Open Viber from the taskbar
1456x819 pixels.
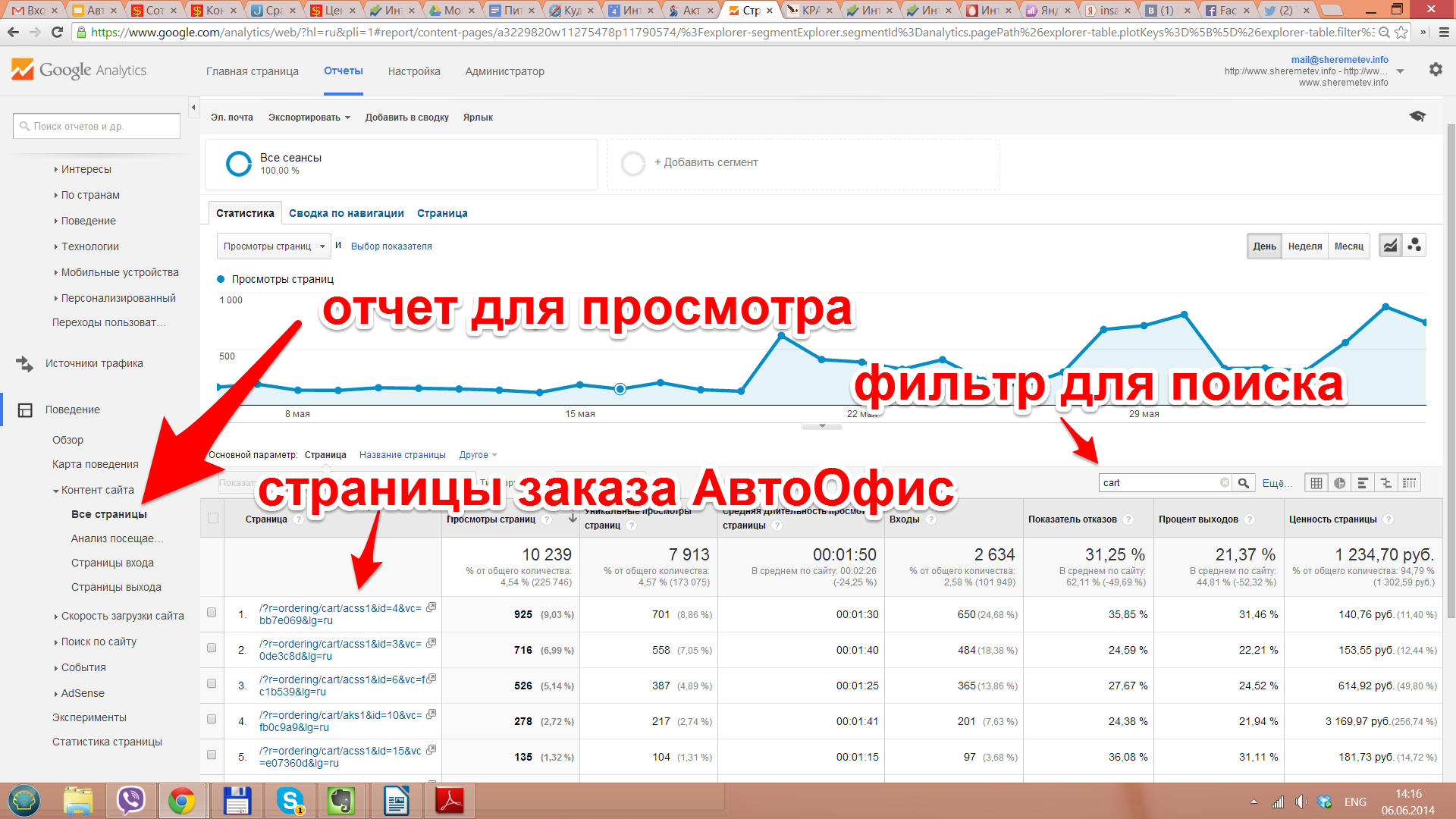tap(130, 801)
